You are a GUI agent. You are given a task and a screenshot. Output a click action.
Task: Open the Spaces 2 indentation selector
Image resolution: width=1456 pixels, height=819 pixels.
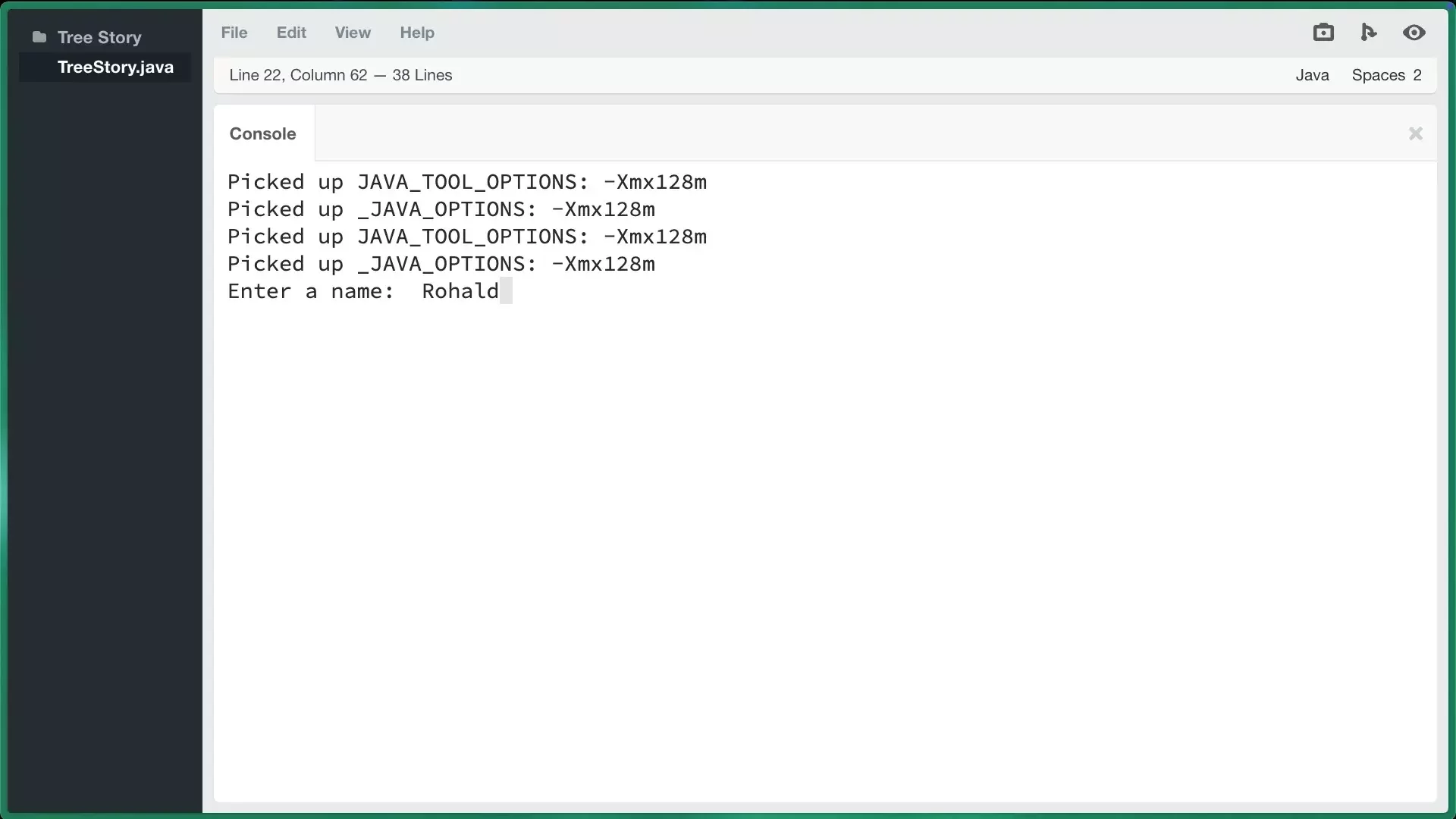pyautogui.click(x=1387, y=74)
